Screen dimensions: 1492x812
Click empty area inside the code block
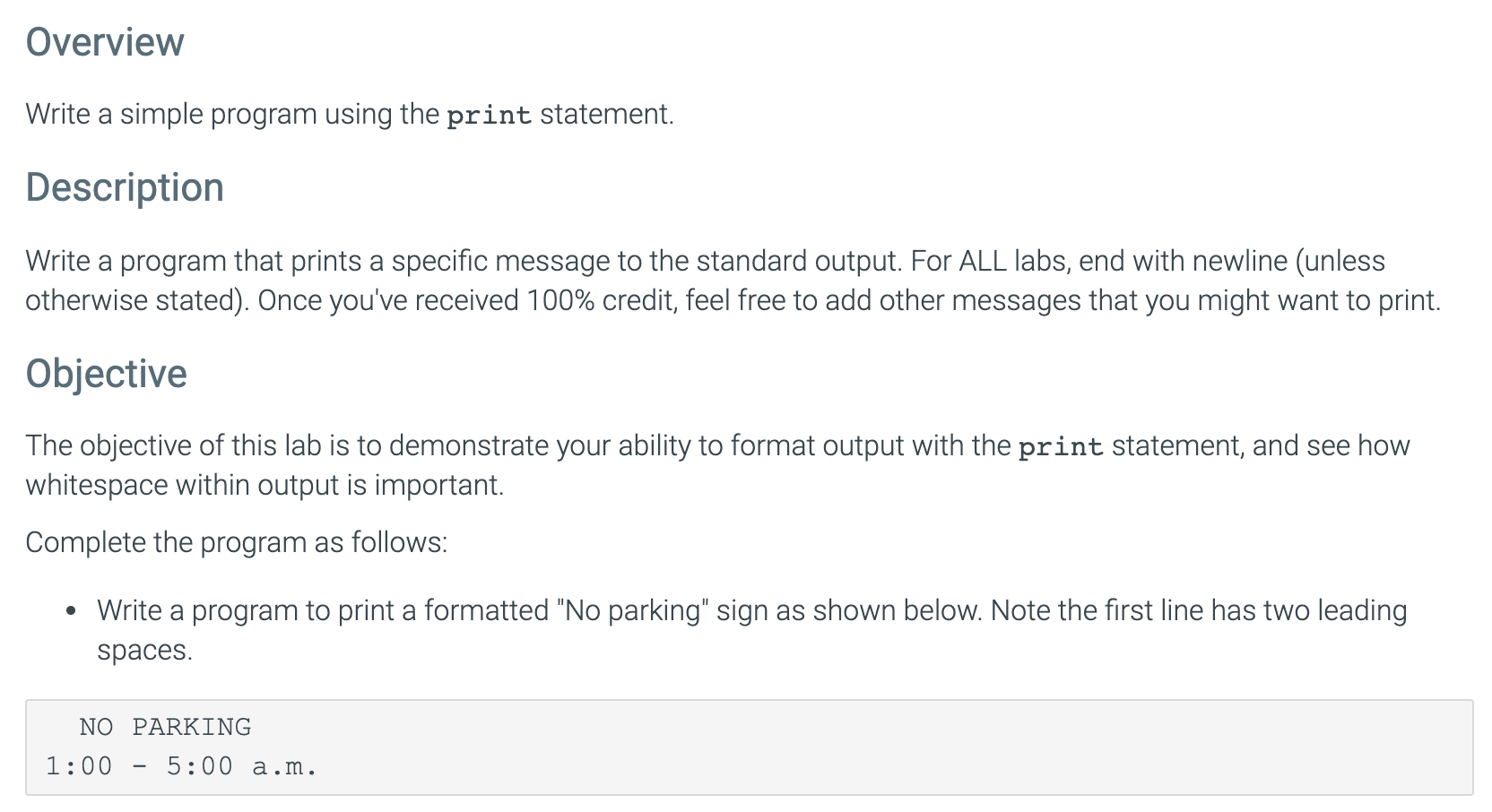coord(897,747)
